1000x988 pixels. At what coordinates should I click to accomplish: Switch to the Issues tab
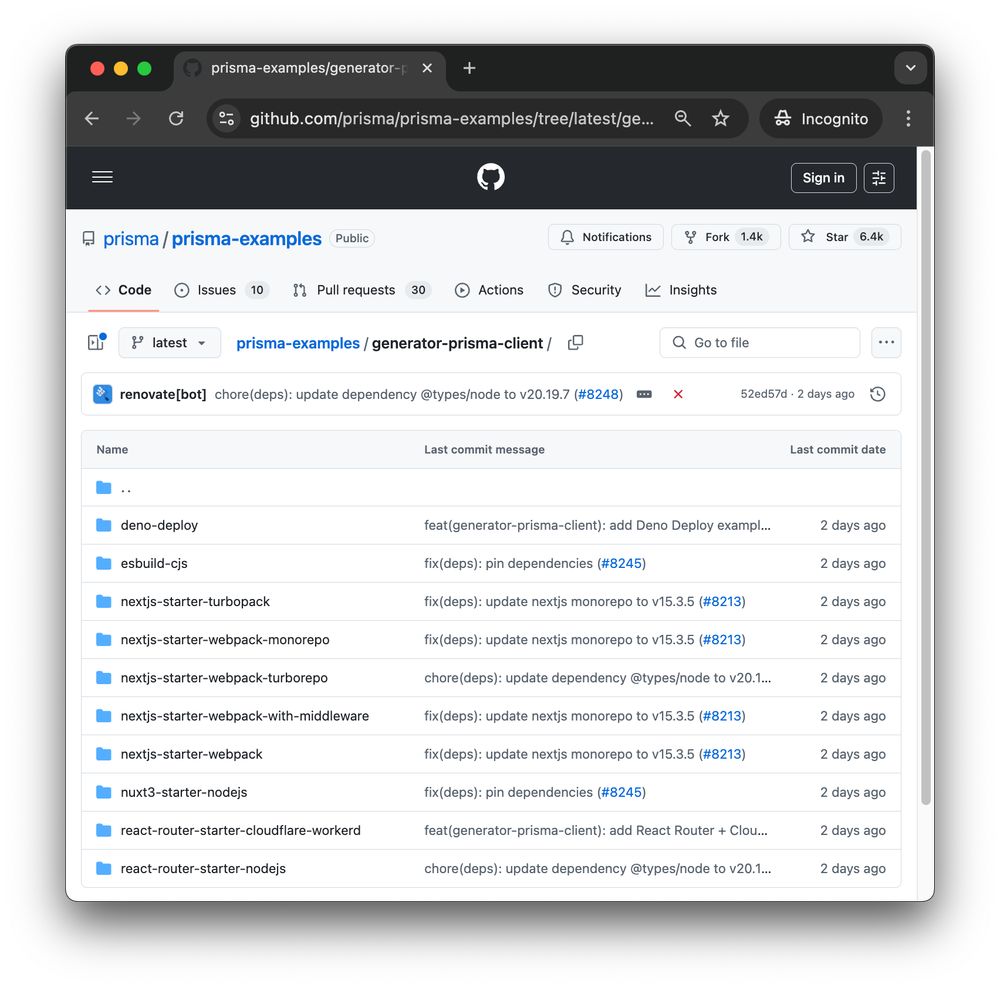click(x=221, y=290)
